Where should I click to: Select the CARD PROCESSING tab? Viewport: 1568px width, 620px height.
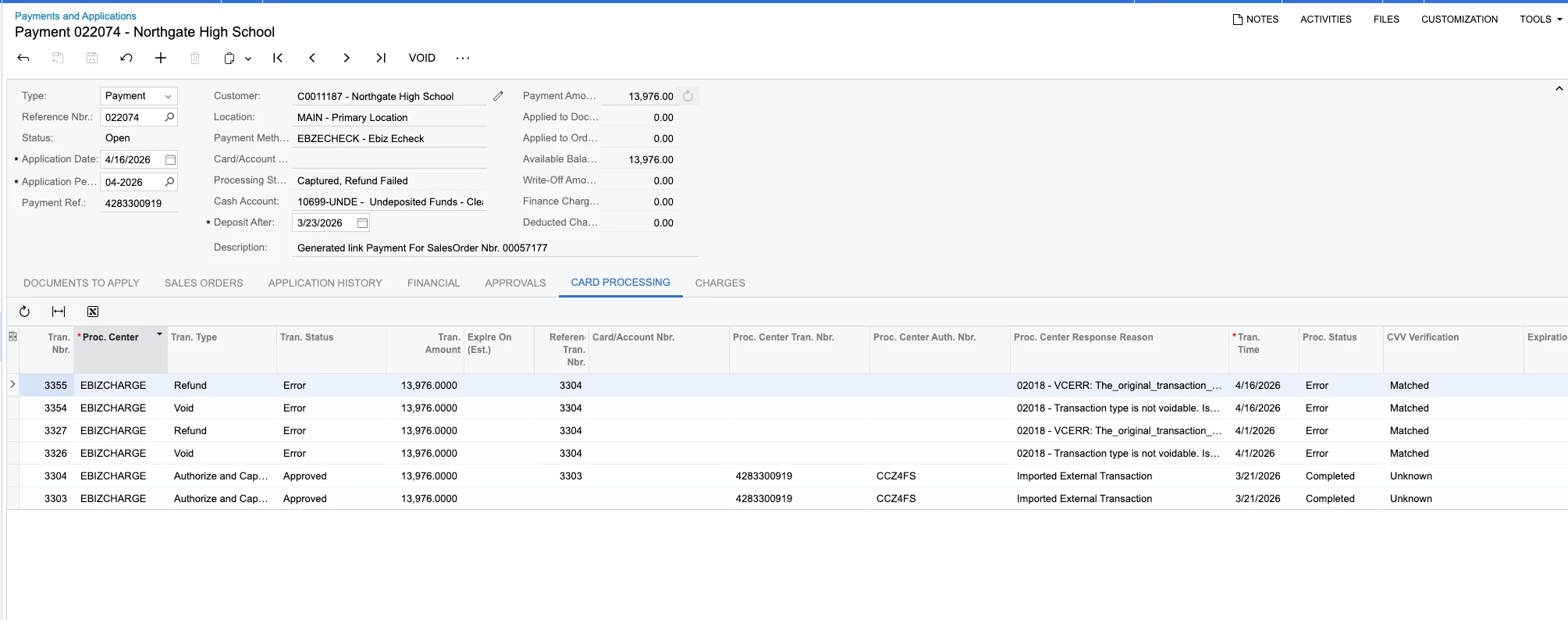(x=620, y=282)
